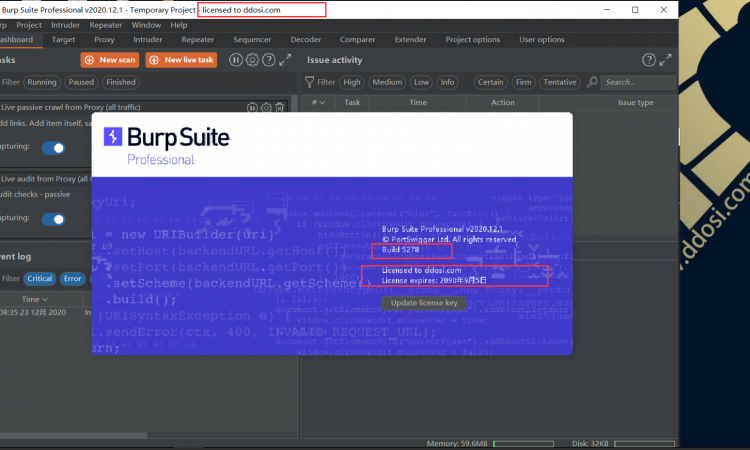
Task: Expand the Tasks panel to full size
Action: (285, 60)
